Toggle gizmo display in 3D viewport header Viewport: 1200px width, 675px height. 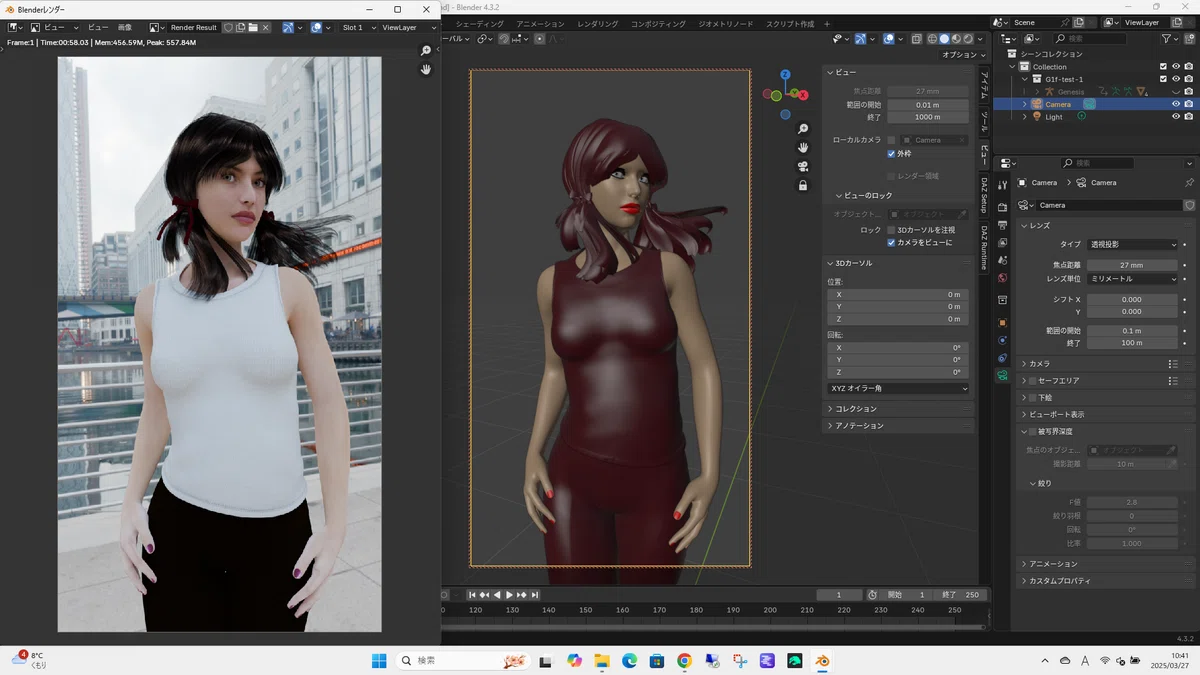tap(861, 39)
